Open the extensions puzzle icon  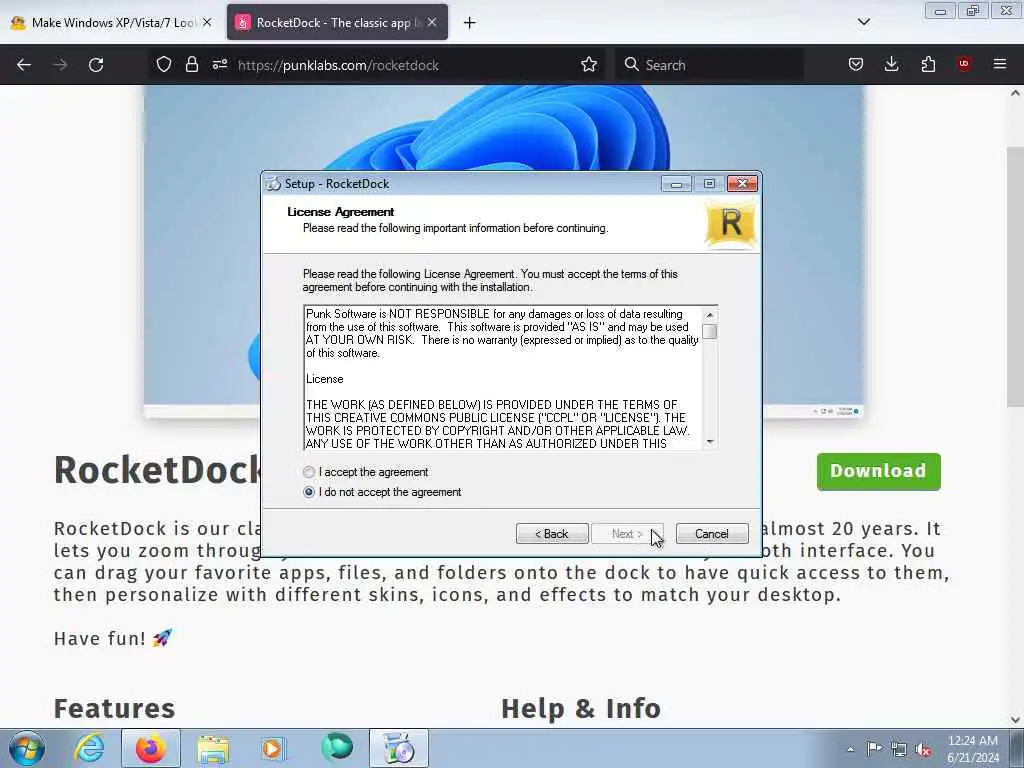click(x=928, y=64)
